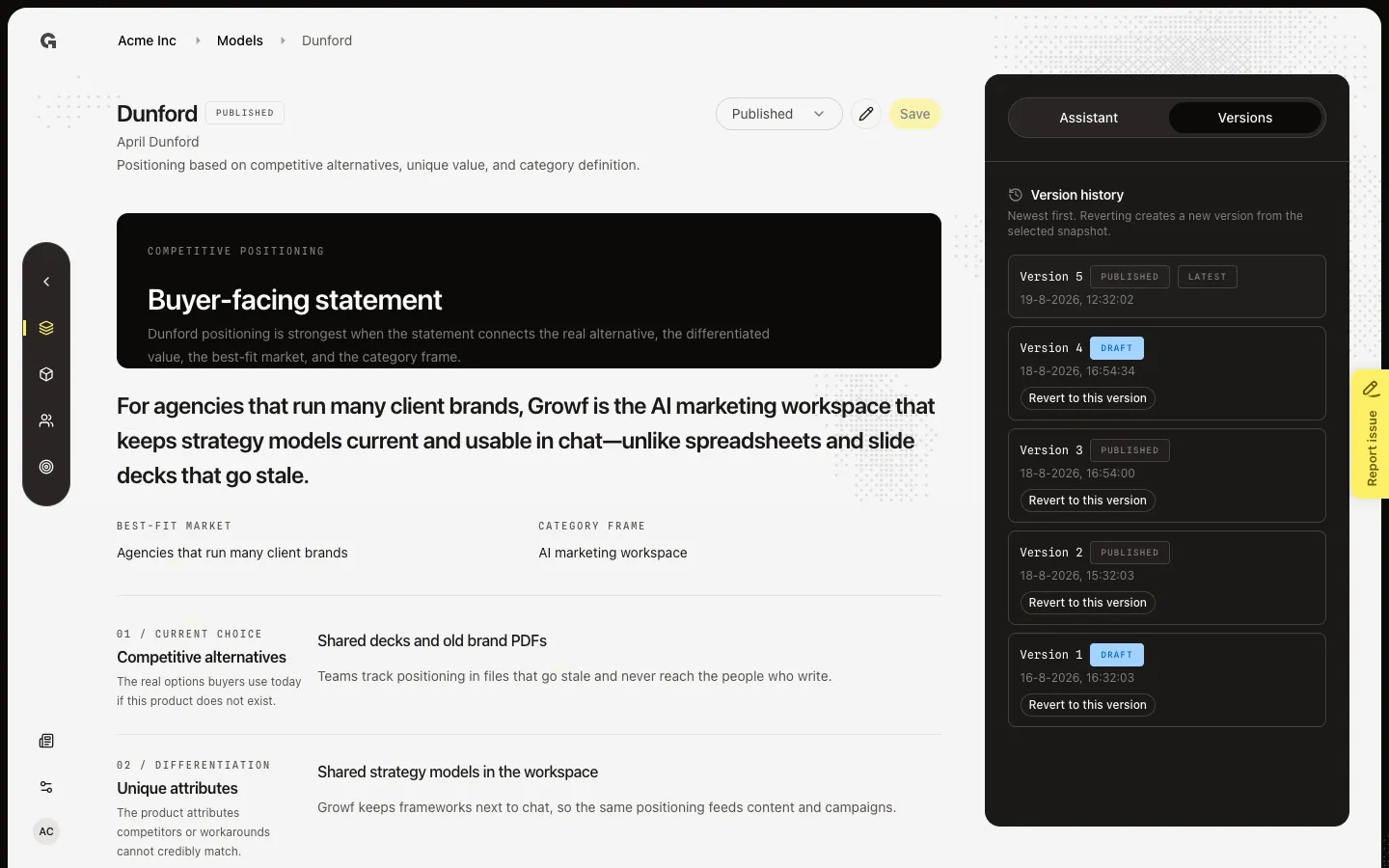Click the Version history clock icon
This screenshot has height=868, width=1389.
(1015, 195)
